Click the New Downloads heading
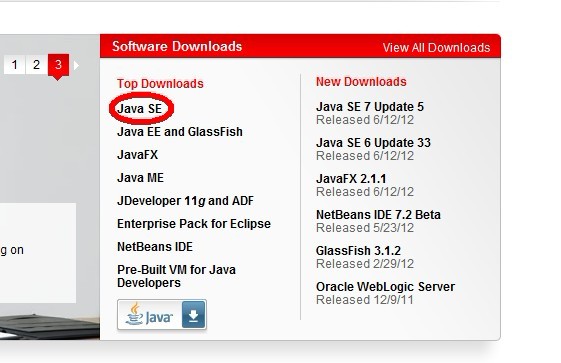561x363 pixels. coord(361,82)
